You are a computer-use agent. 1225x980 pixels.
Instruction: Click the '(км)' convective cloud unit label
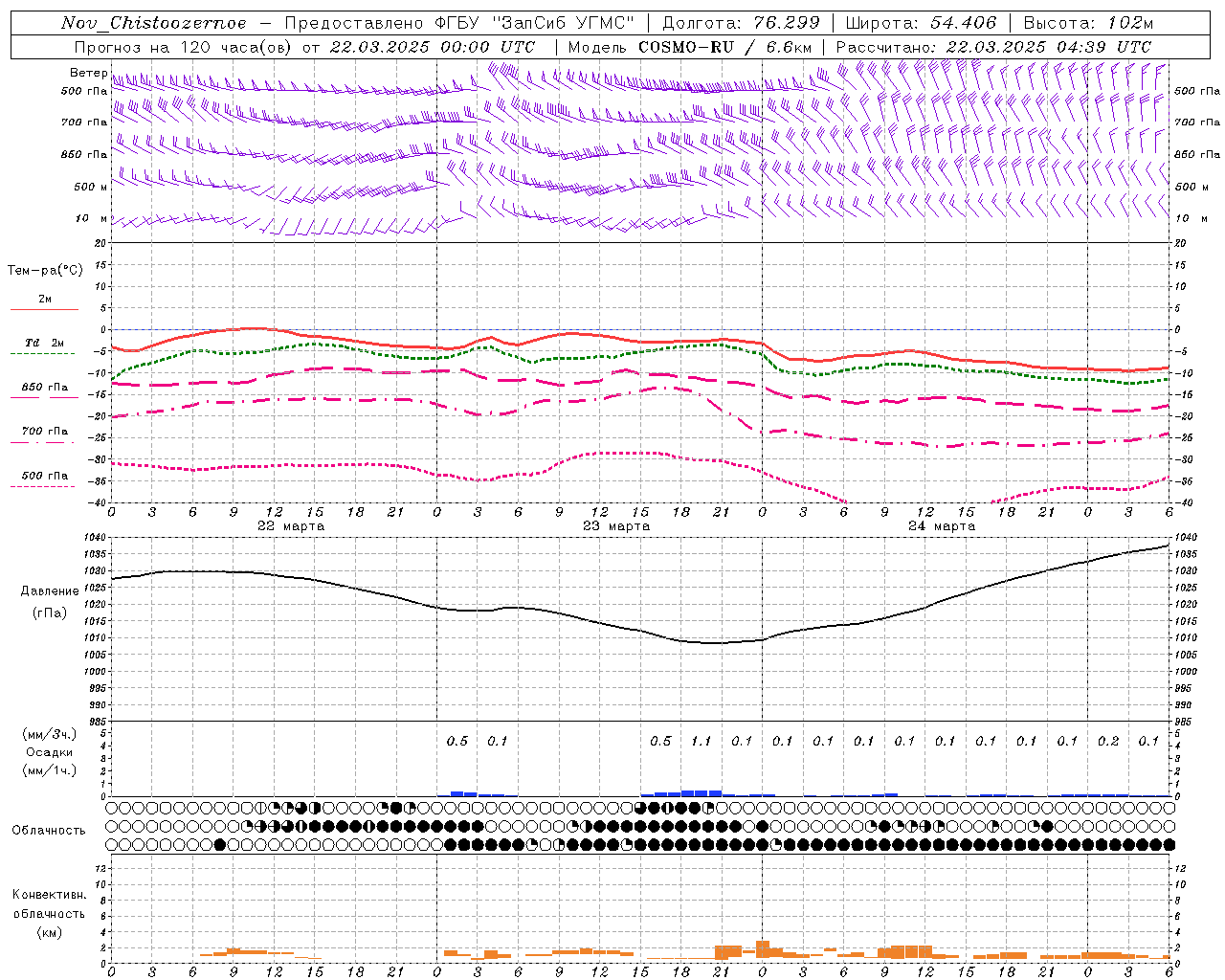coord(49,933)
